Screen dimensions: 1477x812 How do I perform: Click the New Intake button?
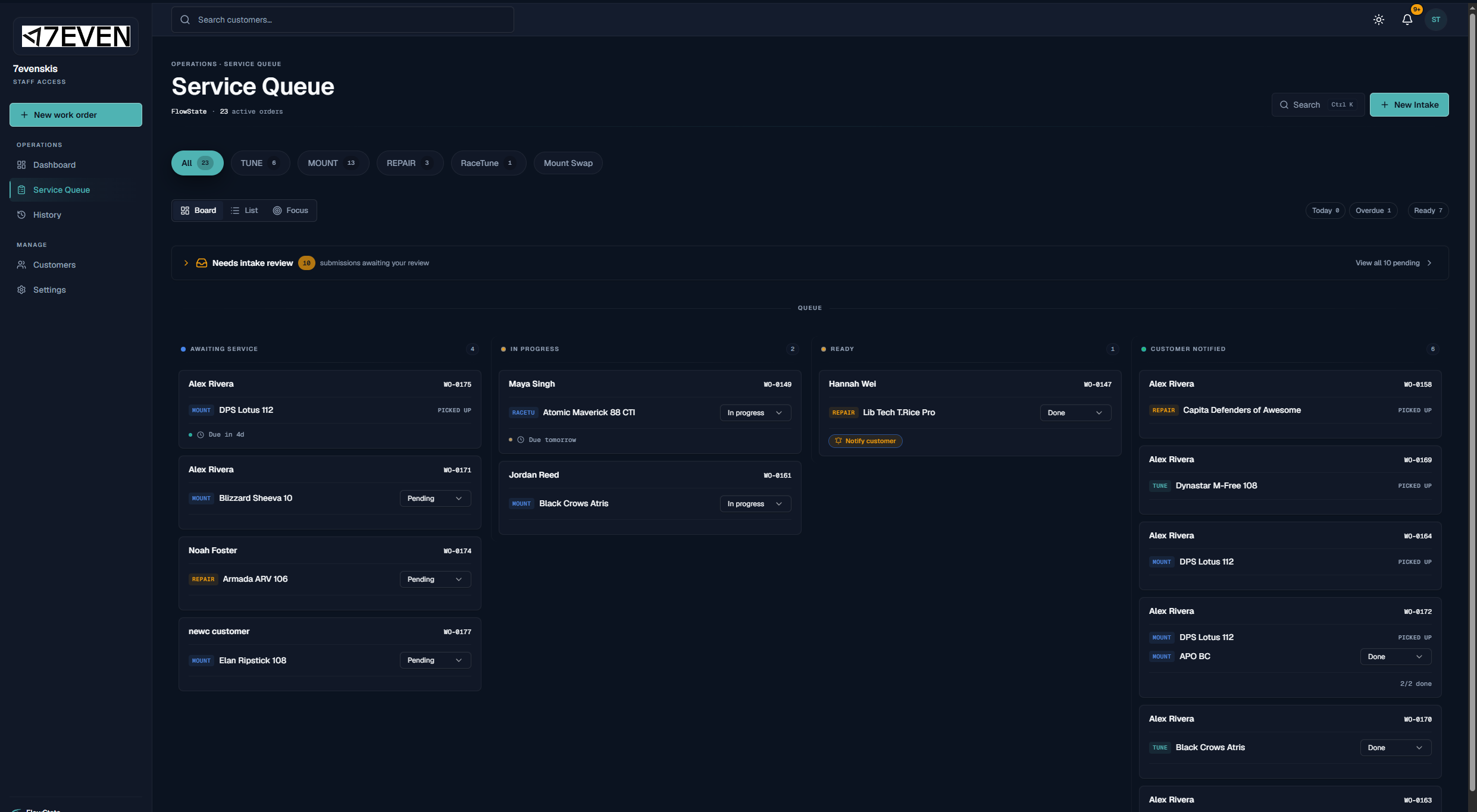(1409, 105)
